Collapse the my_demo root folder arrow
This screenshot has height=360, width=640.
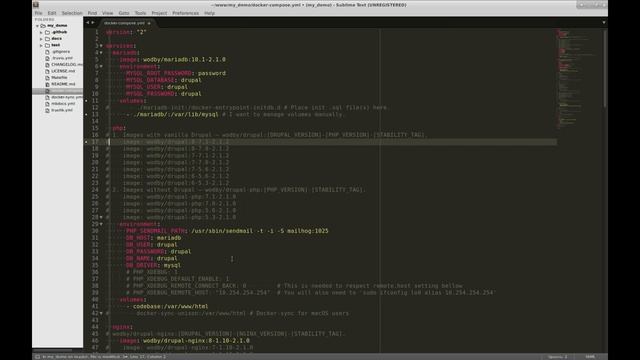point(37,25)
